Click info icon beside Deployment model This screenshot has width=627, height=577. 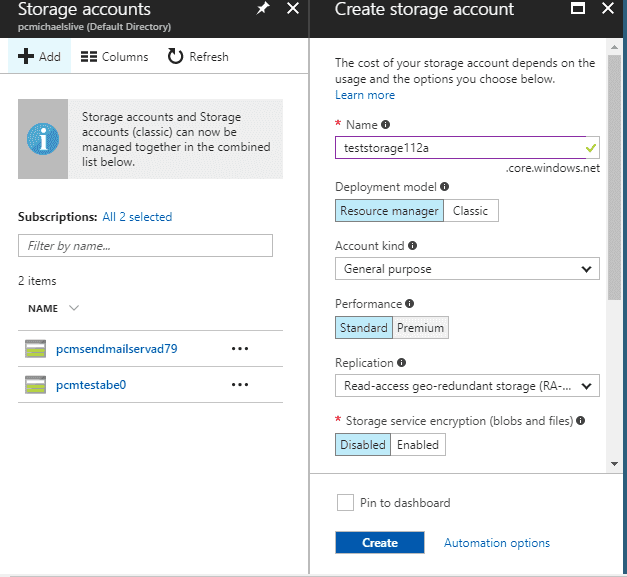point(445,187)
